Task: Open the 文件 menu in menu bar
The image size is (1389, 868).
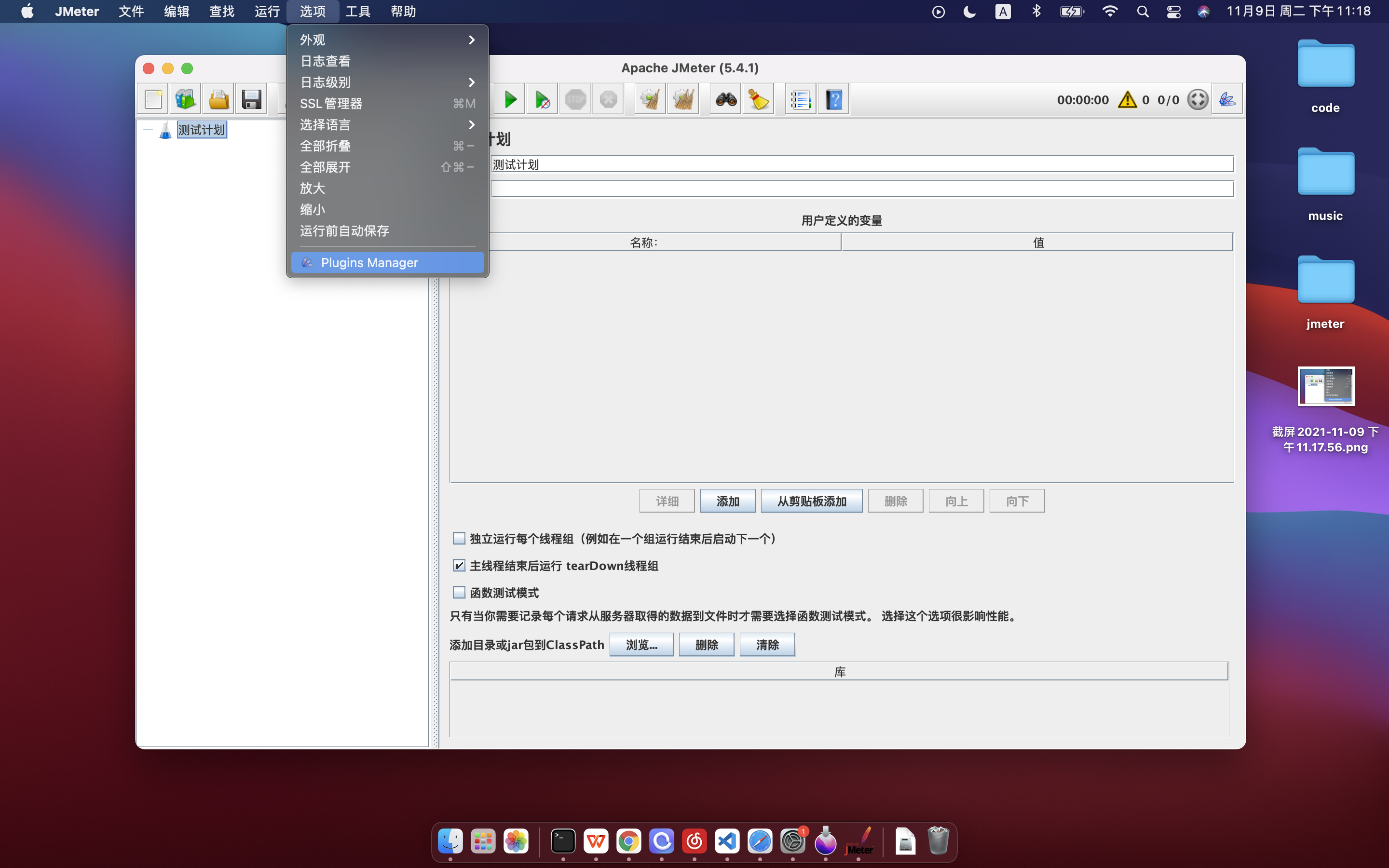Action: pyautogui.click(x=131, y=12)
